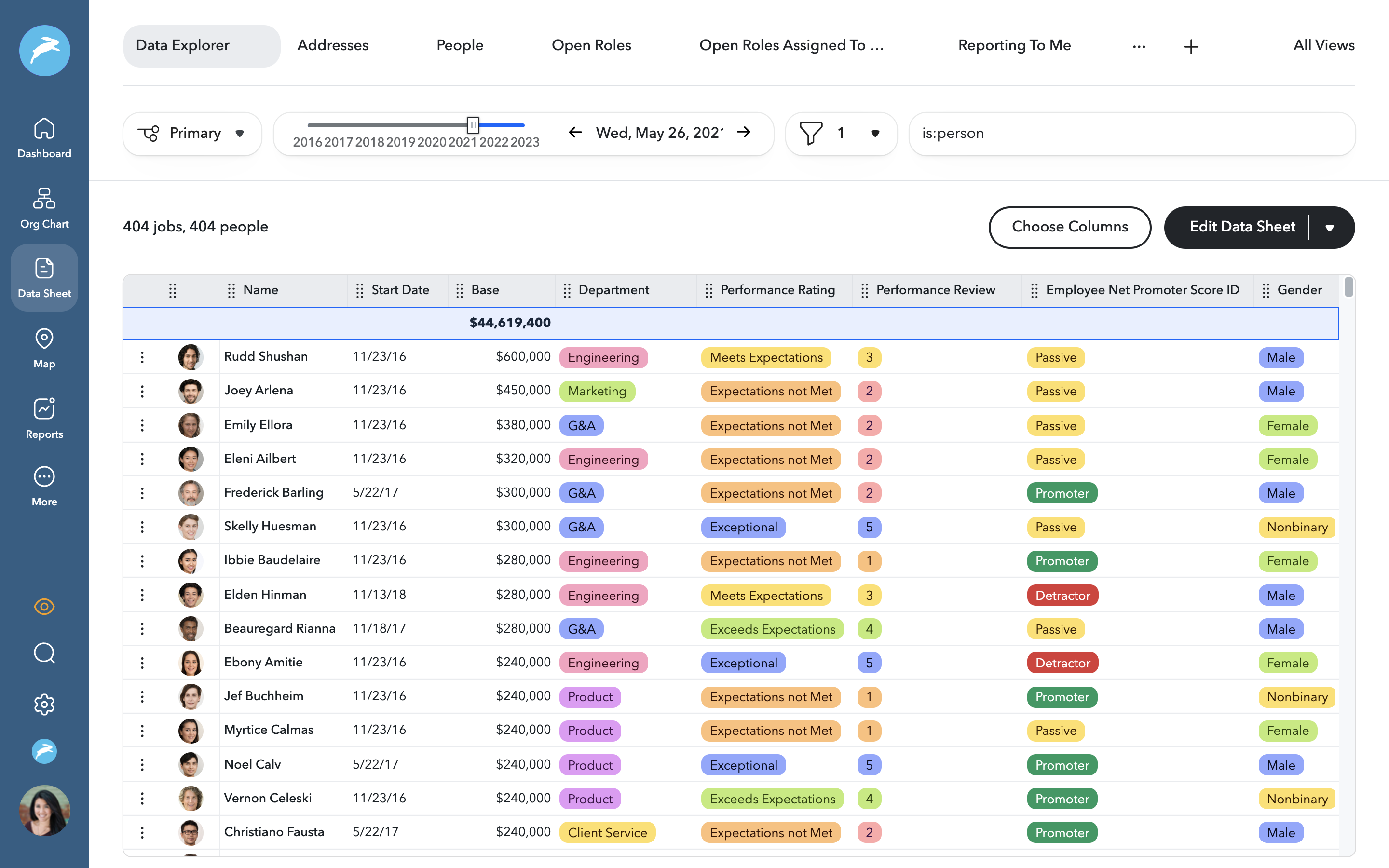The image size is (1389, 868).
Task: Open the Open Roles tab
Action: tap(591, 45)
